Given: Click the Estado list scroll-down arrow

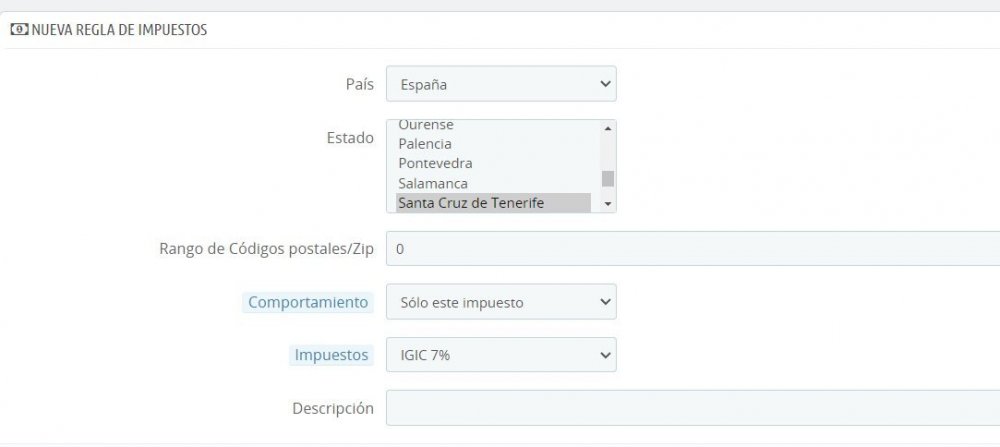Looking at the screenshot, I should click(607, 204).
